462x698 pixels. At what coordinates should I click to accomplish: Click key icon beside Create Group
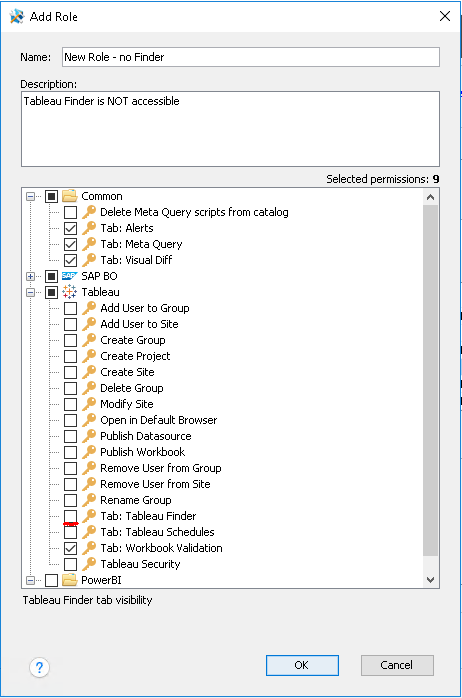point(89,340)
